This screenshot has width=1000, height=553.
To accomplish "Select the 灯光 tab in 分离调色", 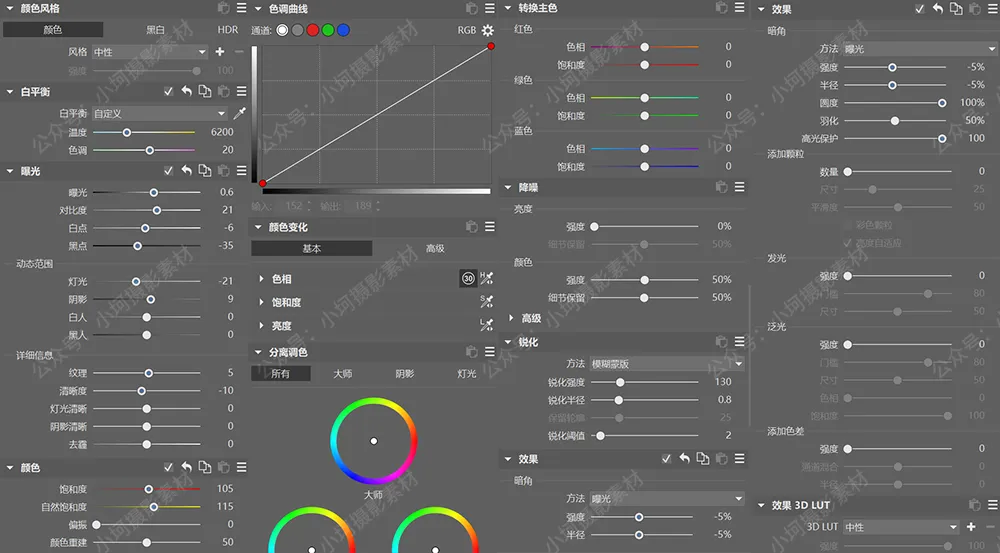I will [x=466, y=373].
